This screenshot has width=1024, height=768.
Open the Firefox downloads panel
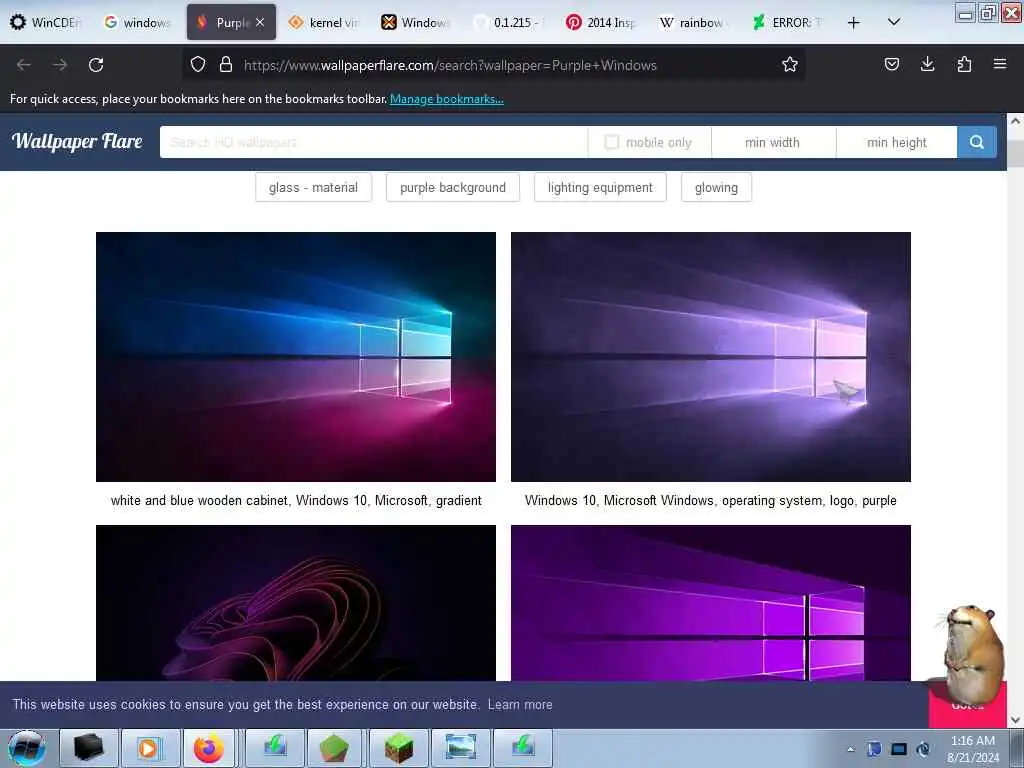pos(927,64)
